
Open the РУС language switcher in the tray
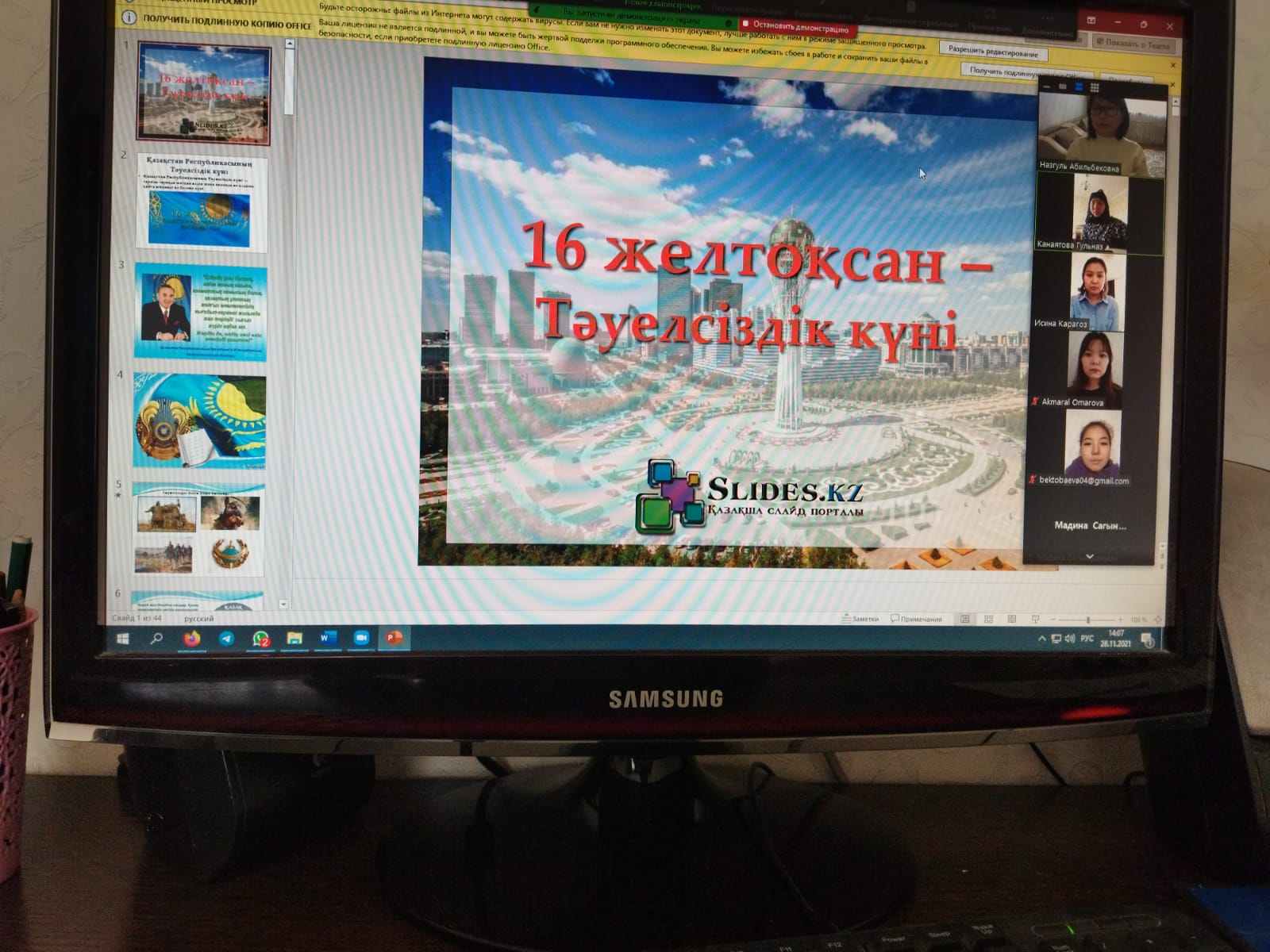click(x=1087, y=639)
